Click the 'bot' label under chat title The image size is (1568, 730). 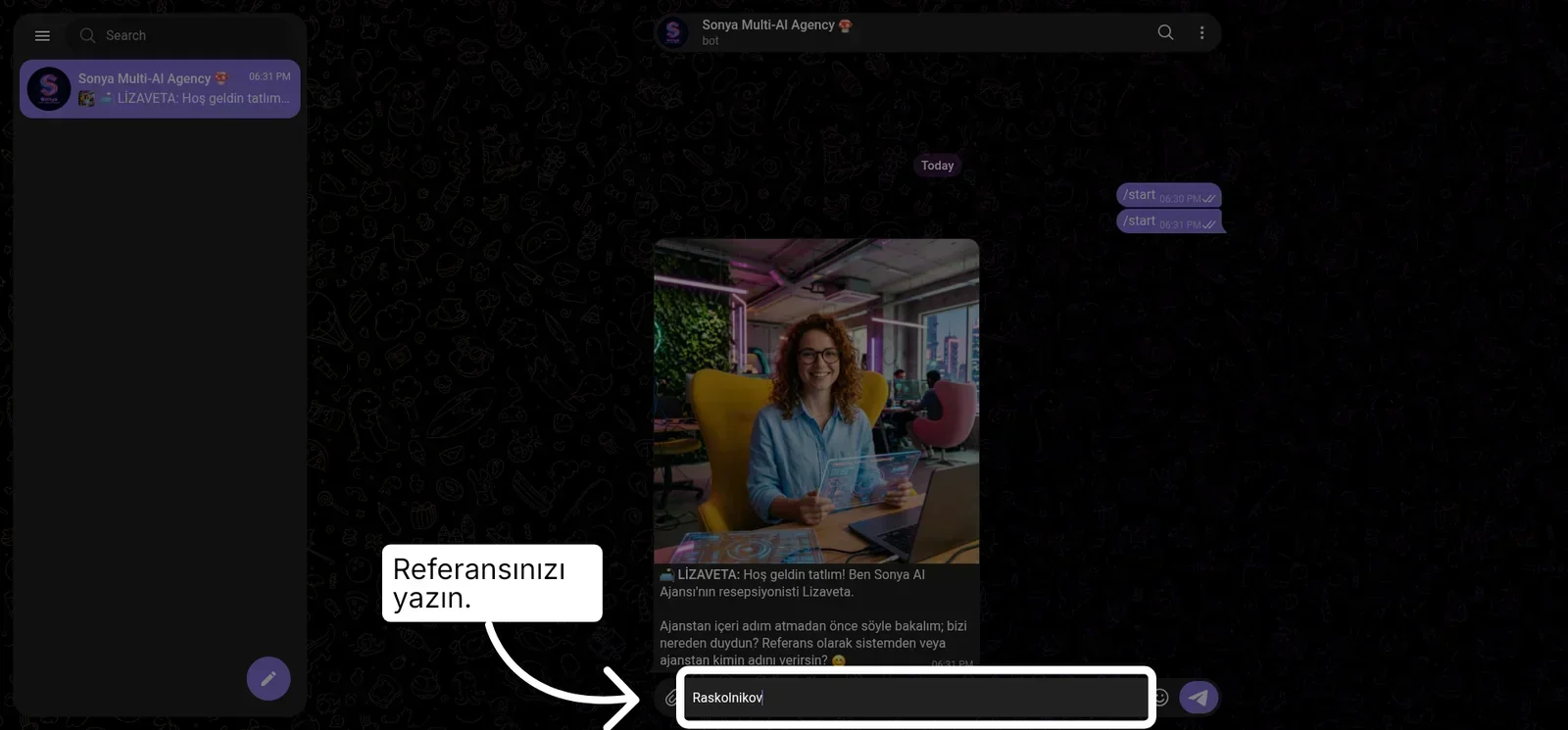pos(710,41)
